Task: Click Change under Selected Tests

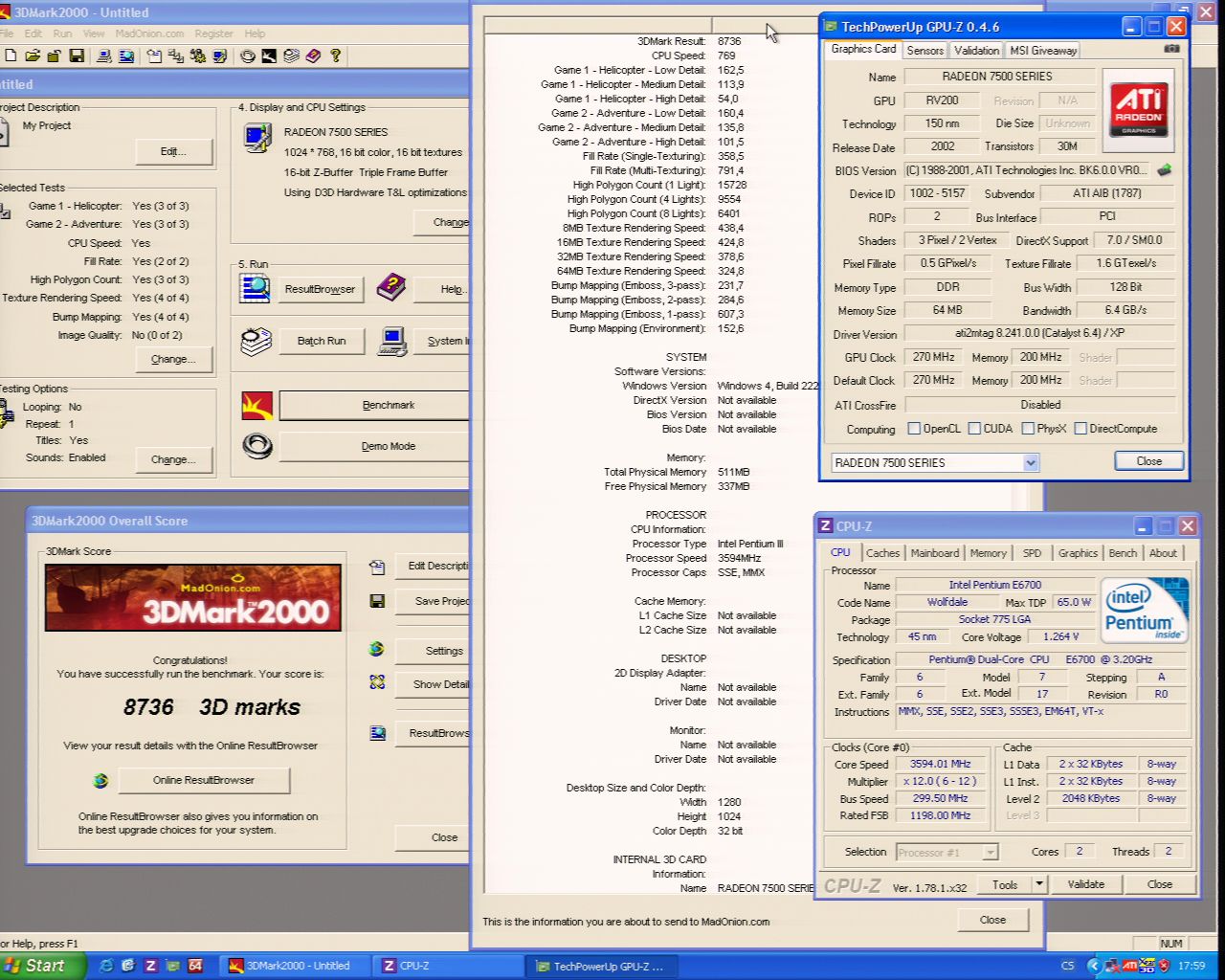Action: [173, 359]
